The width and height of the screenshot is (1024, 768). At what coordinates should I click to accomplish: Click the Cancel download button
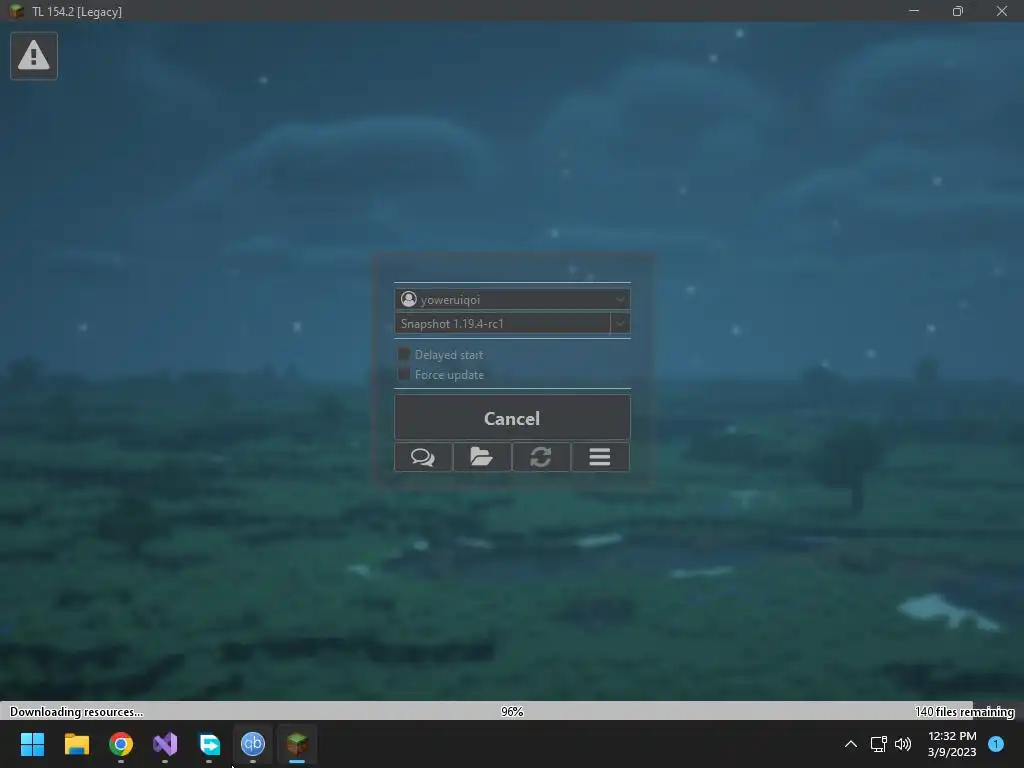point(512,418)
